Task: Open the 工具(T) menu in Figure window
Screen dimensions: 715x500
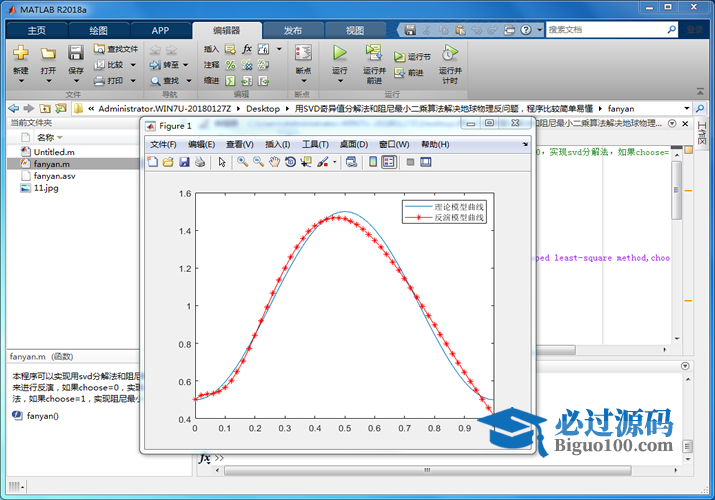Action: [x=314, y=144]
